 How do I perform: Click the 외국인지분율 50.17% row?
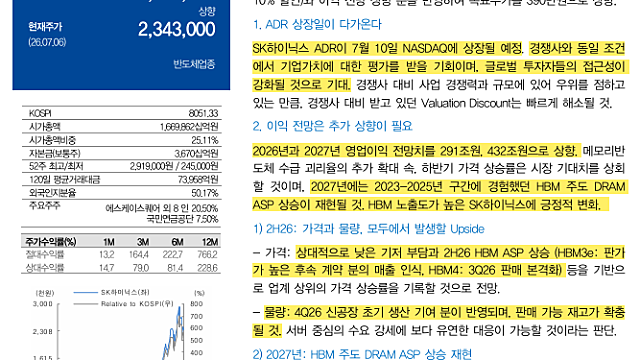121,193
